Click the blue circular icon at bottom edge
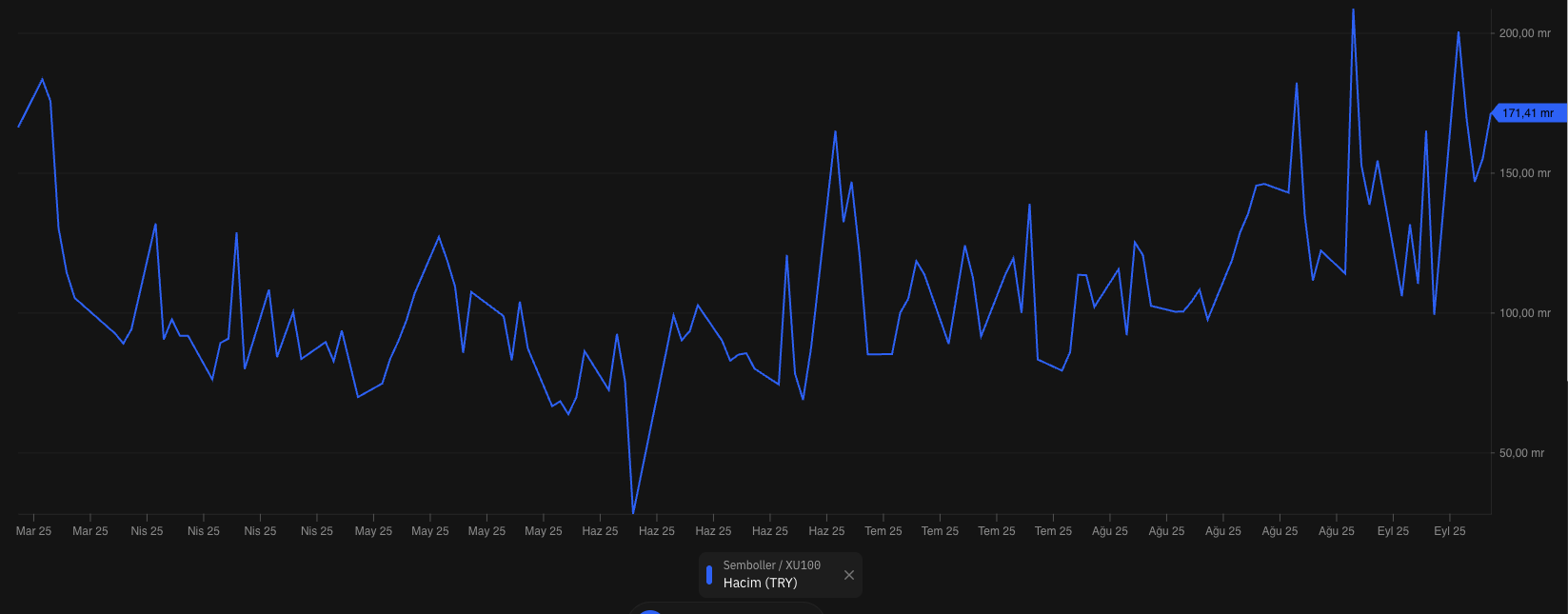This screenshot has width=1568, height=614. pyautogui.click(x=650, y=612)
